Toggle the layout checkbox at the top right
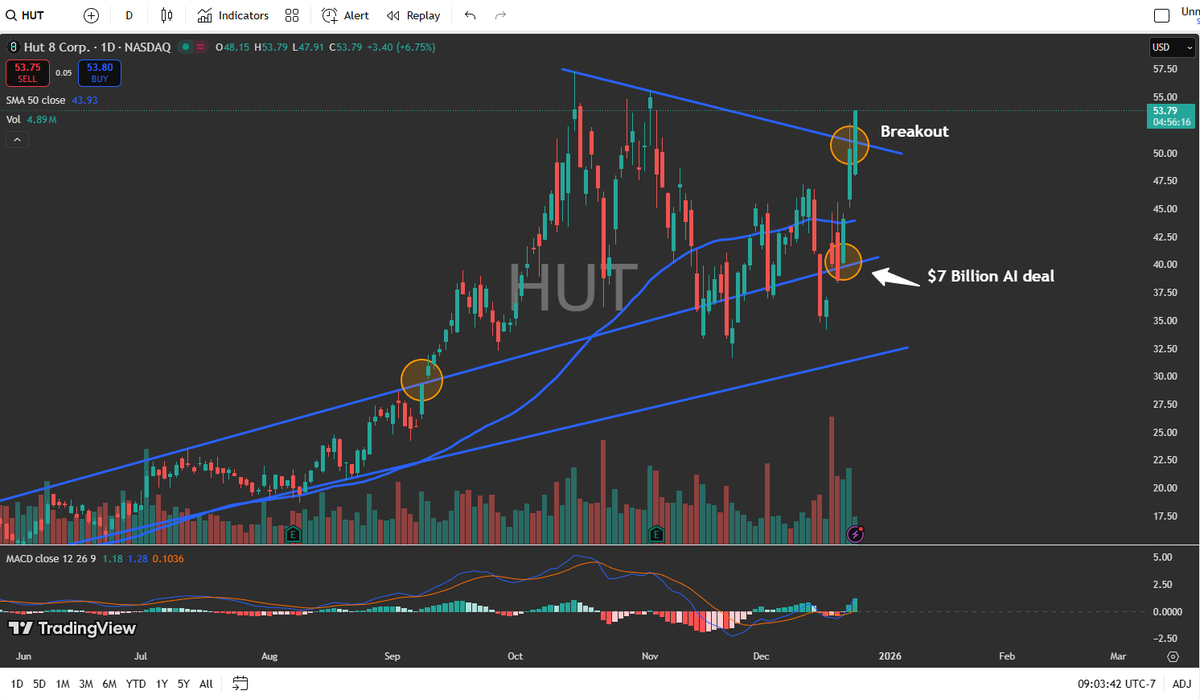Image resolution: width=1200 pixels, height=699 pixels. pos(1162,15)
